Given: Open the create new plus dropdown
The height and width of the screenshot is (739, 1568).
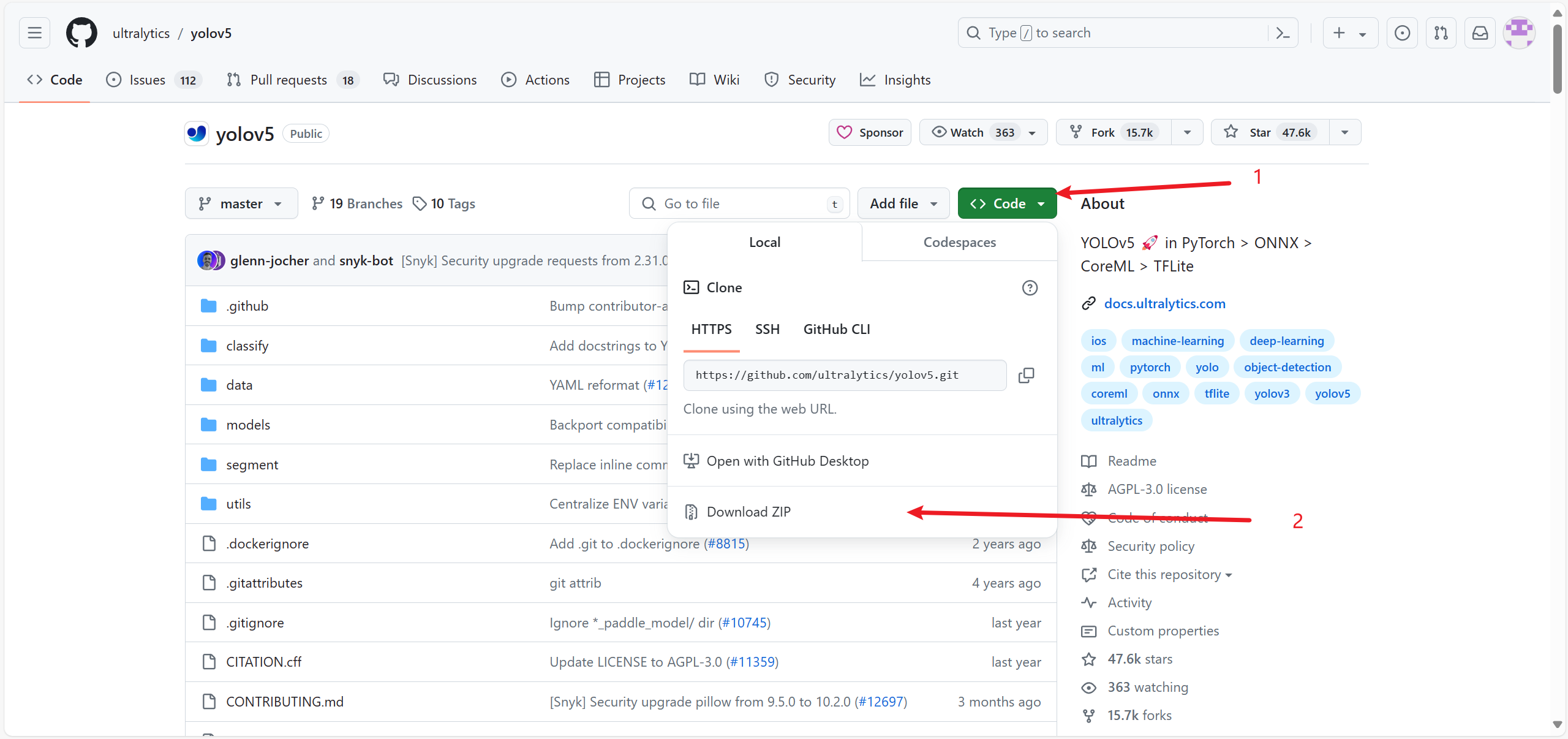Looking at the screenshot, I should [x=1350, y=33].
